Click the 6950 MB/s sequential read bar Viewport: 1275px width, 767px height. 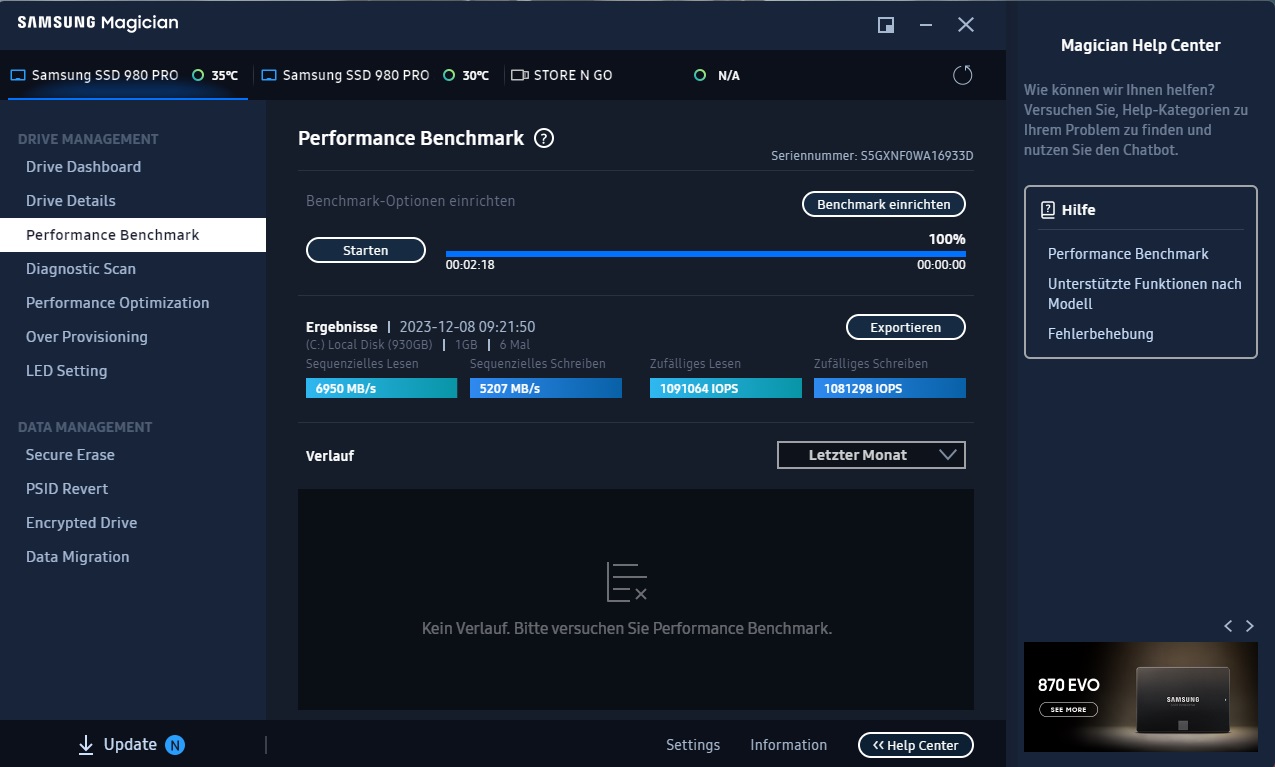pyautogui.click(x=381, y=388)
